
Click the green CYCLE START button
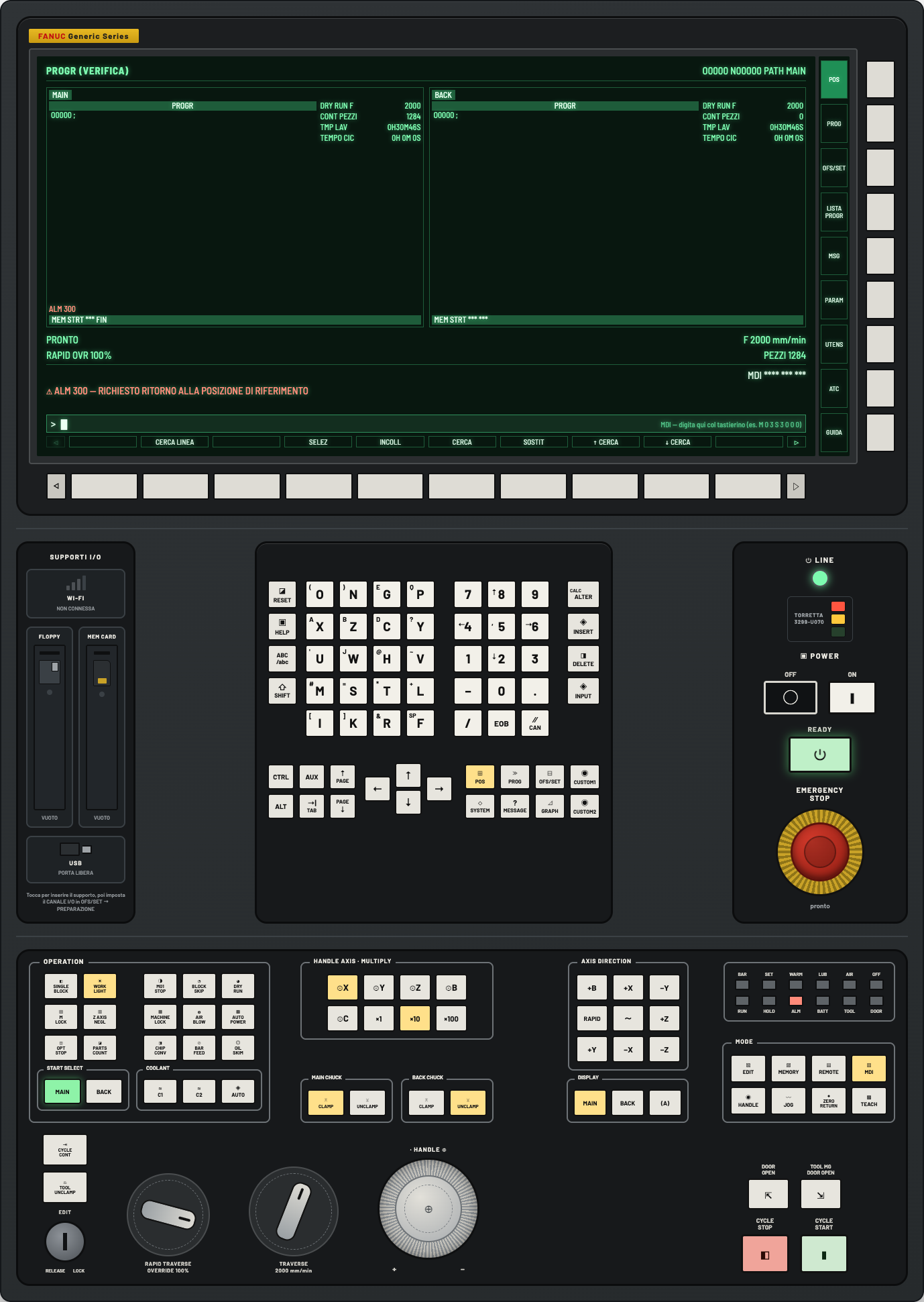(x=824, y=1254)
